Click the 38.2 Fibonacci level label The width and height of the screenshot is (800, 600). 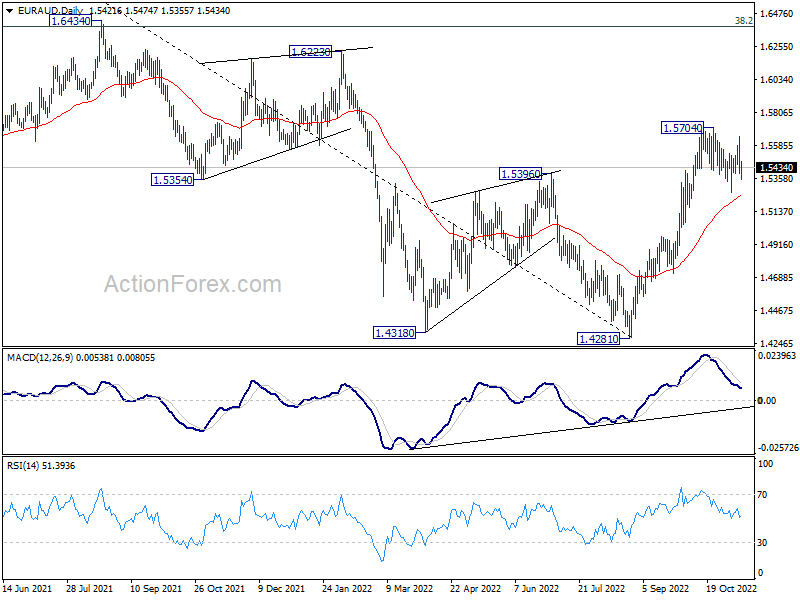[x=743, y=21]
